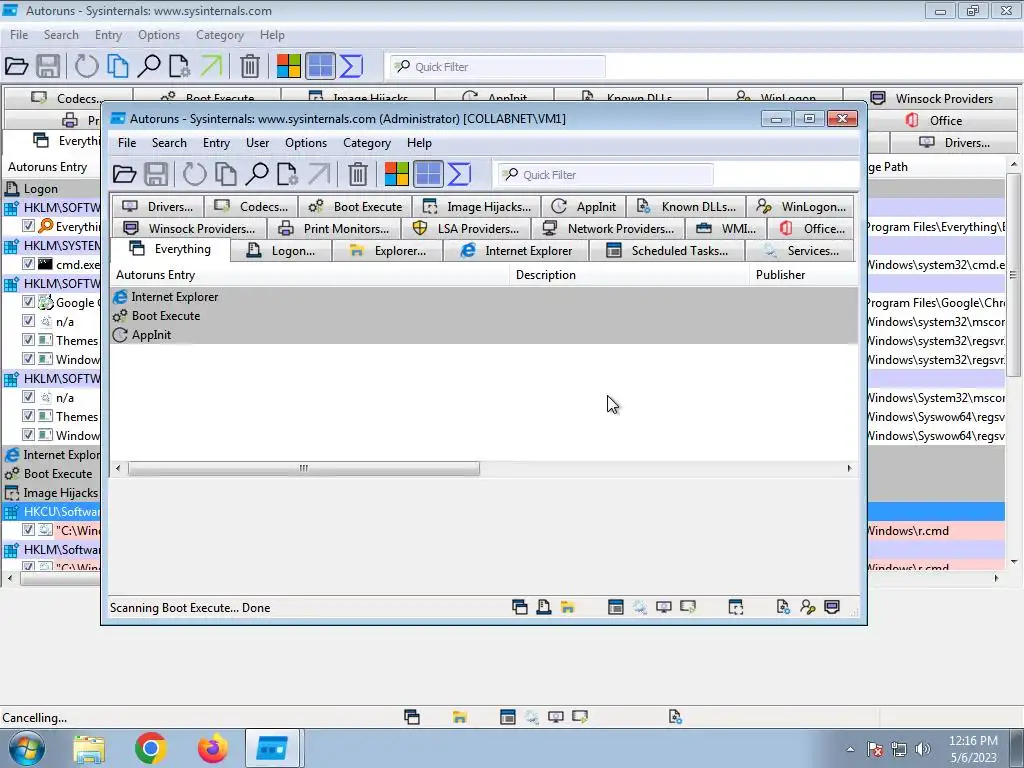Image resolution: width=1024 pixels, height=768 pixels.
Task: Click file properties icon in front toolbar
Action: [287, 174]
